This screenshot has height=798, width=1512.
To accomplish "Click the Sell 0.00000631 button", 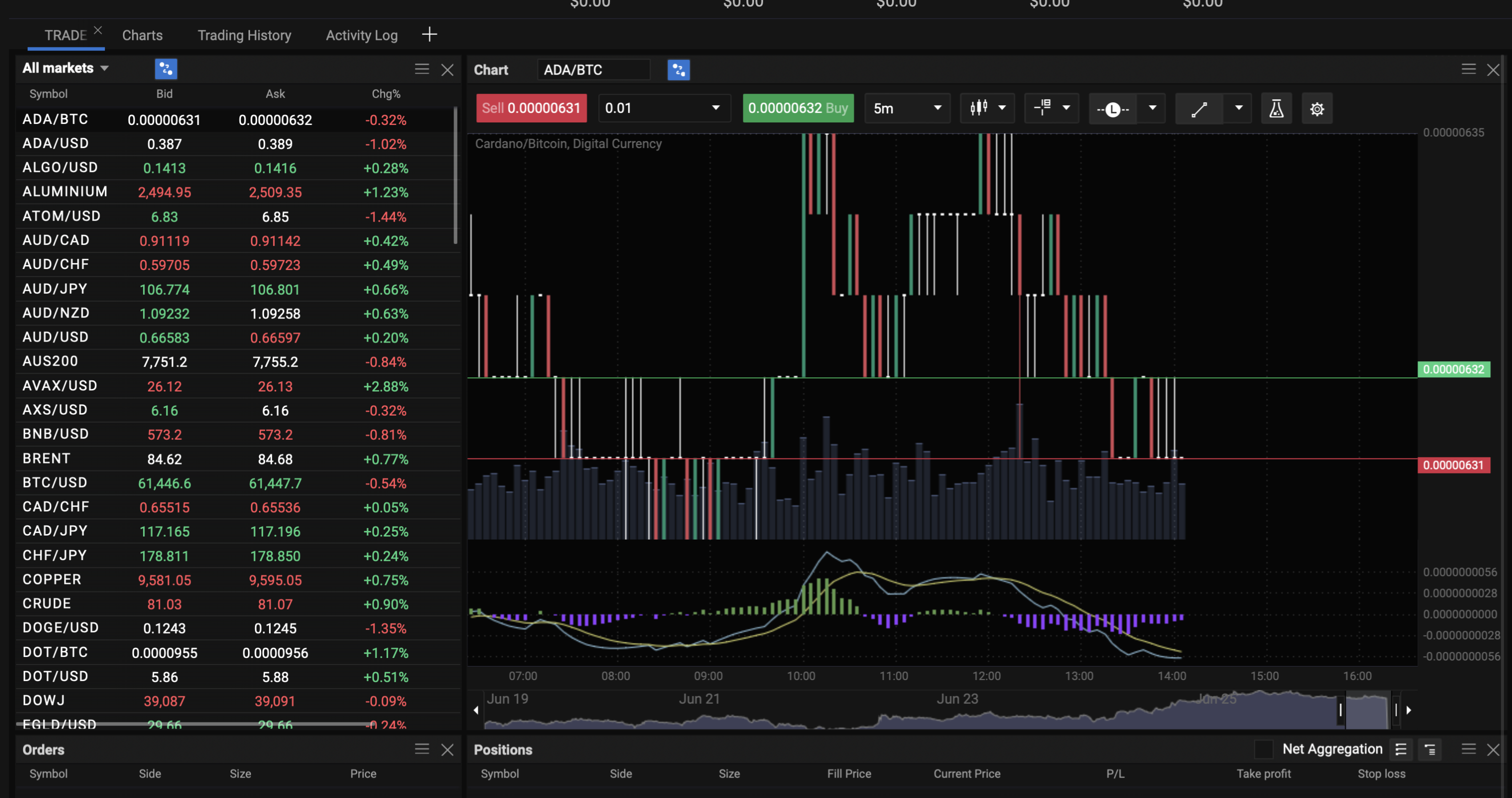I will click(x=531, y=108).
